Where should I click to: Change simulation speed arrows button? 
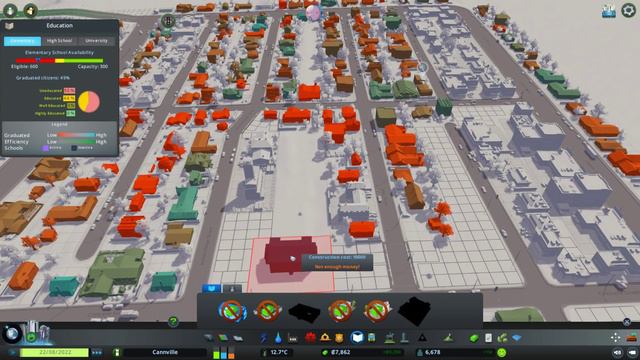(96, 352)
